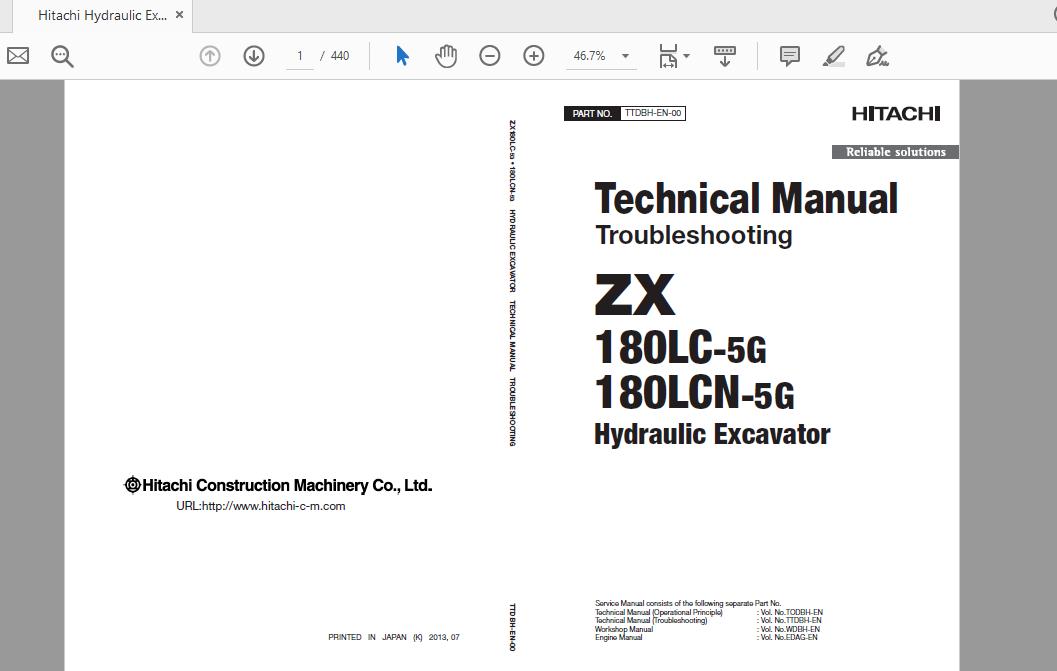Click the large ZX model logo
Screen dimensions: 1057x671
tap(634, 294)
